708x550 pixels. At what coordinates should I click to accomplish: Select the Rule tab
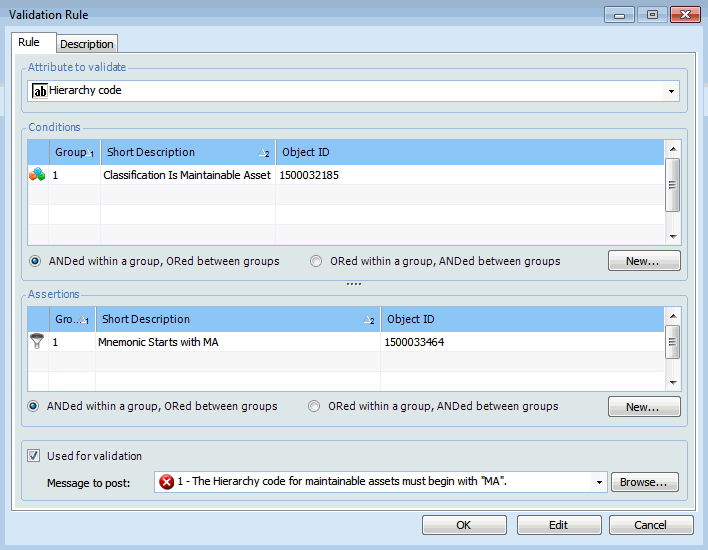point(29,43)
